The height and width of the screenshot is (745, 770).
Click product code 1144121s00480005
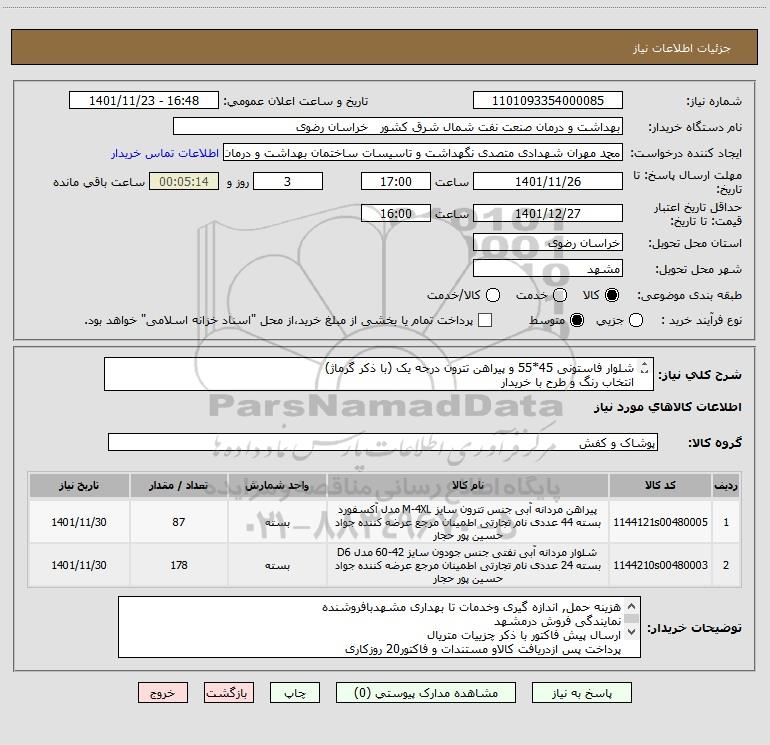660,522
